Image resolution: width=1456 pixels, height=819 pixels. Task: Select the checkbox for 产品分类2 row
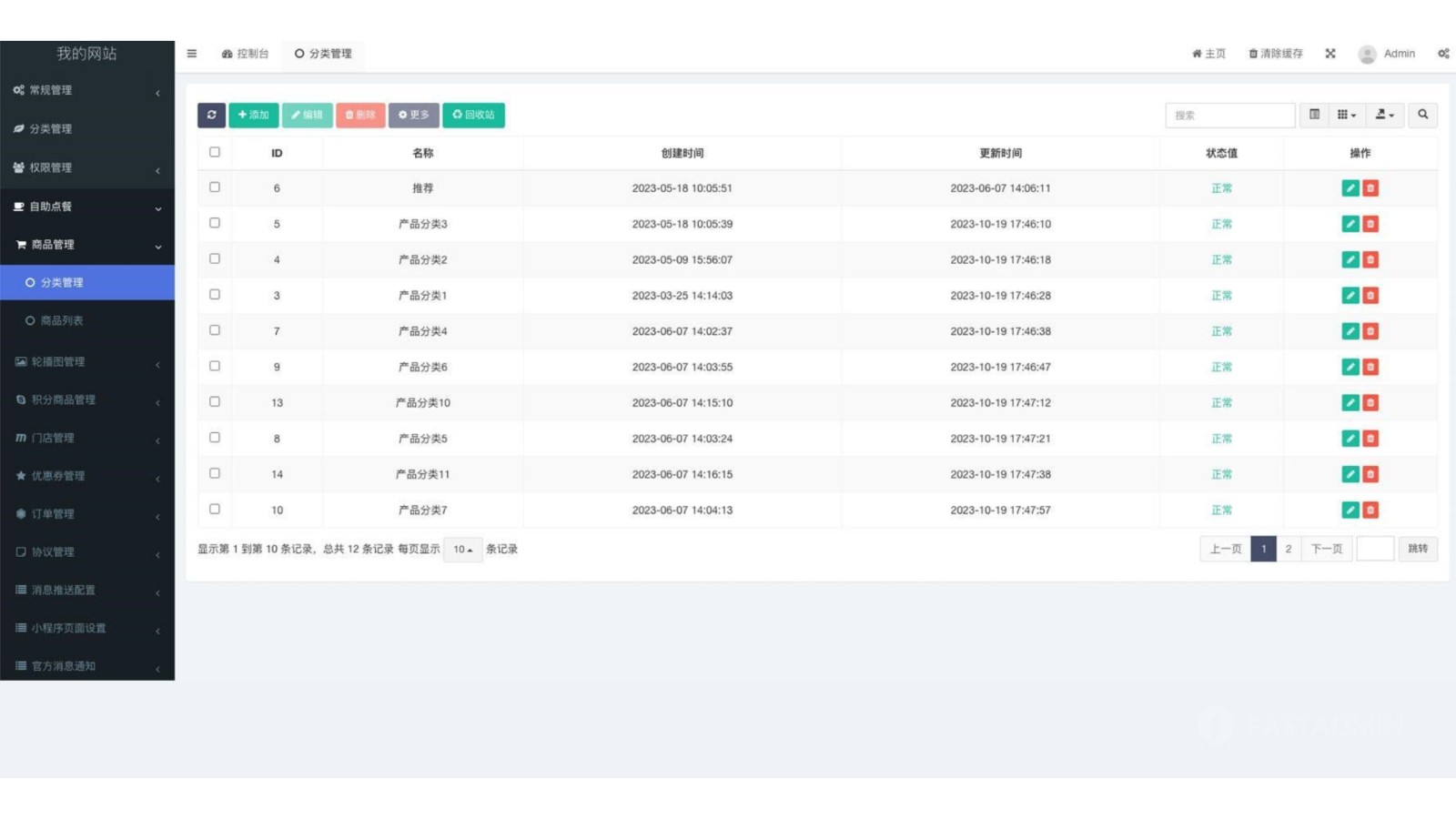click(215, 258)
